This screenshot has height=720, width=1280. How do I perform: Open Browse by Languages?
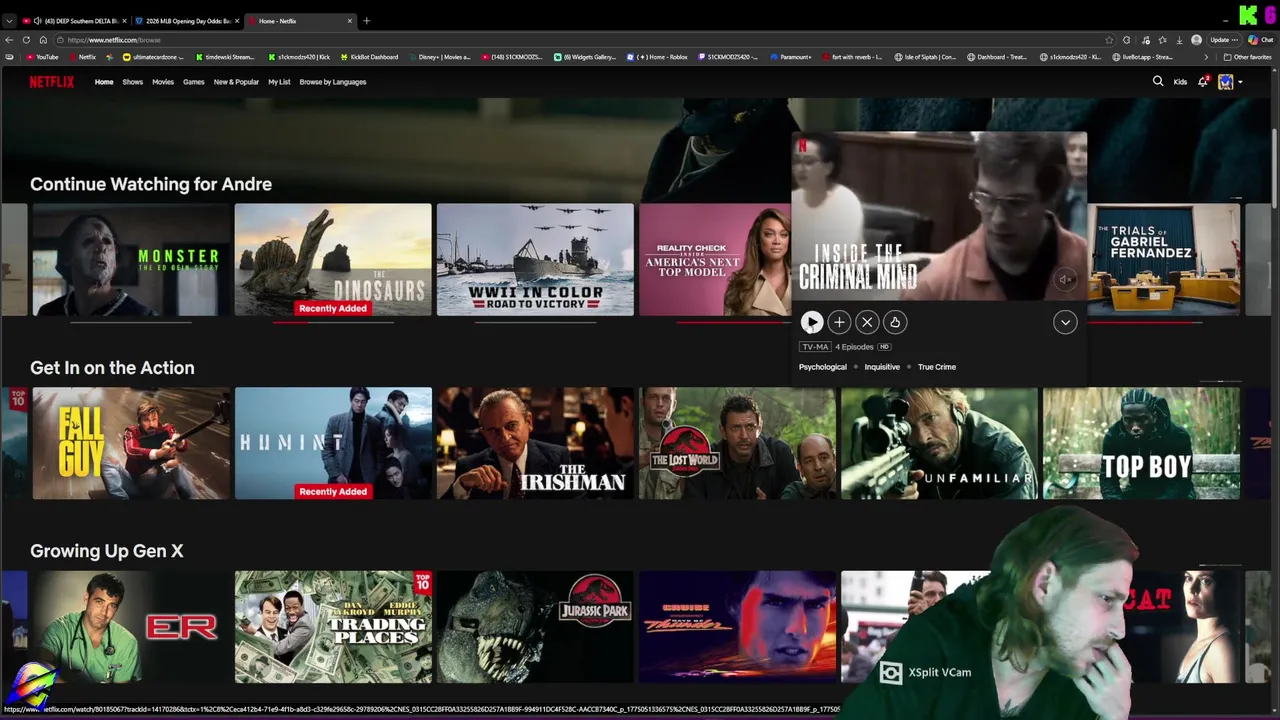coord(333,82)
